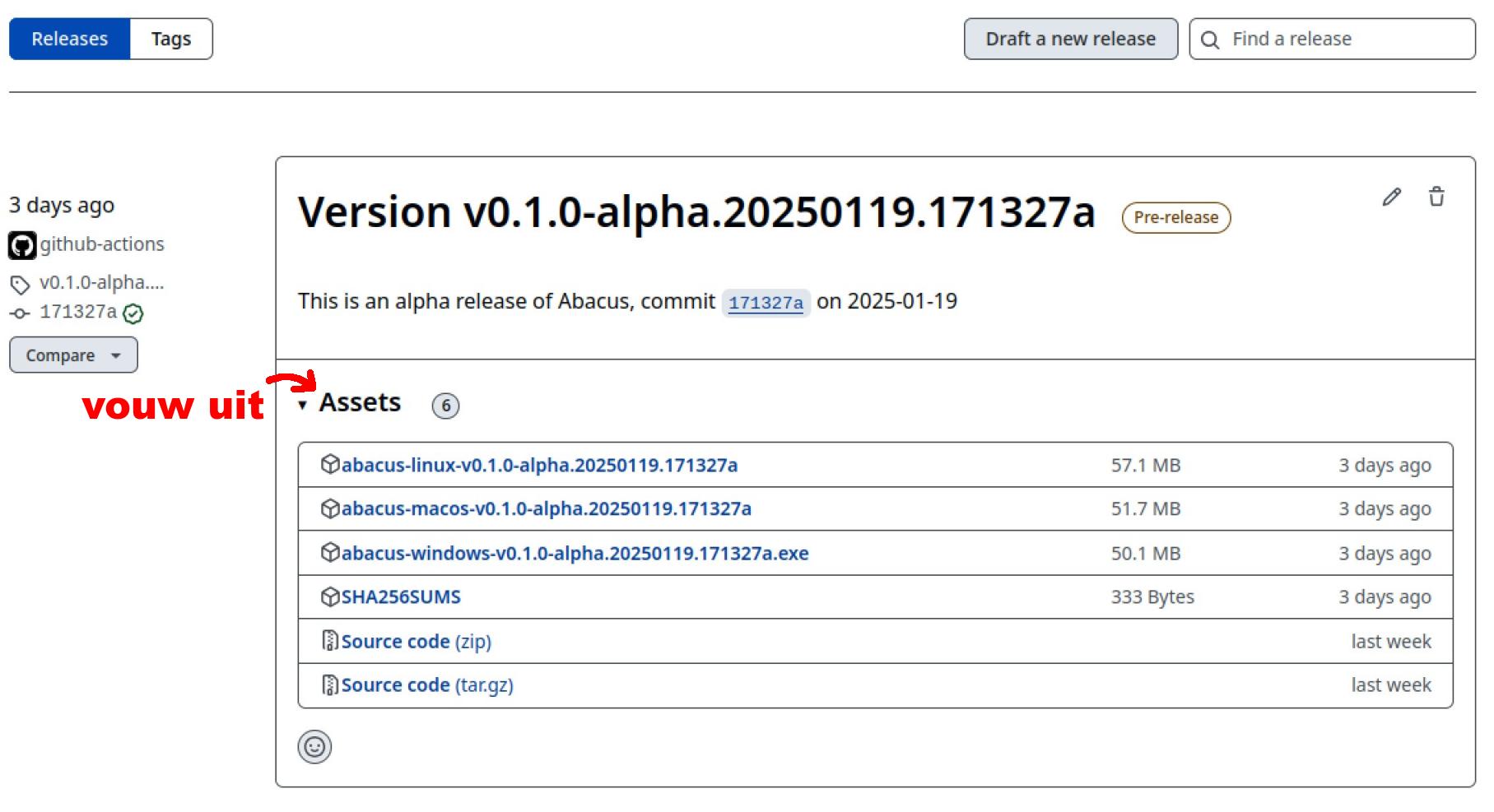The image size is (1494, 812).
Task: Download abacus-linux-v0.1.0-alpha.20250119.171327a
Action: pyautogui.click(x=539, y=465)
